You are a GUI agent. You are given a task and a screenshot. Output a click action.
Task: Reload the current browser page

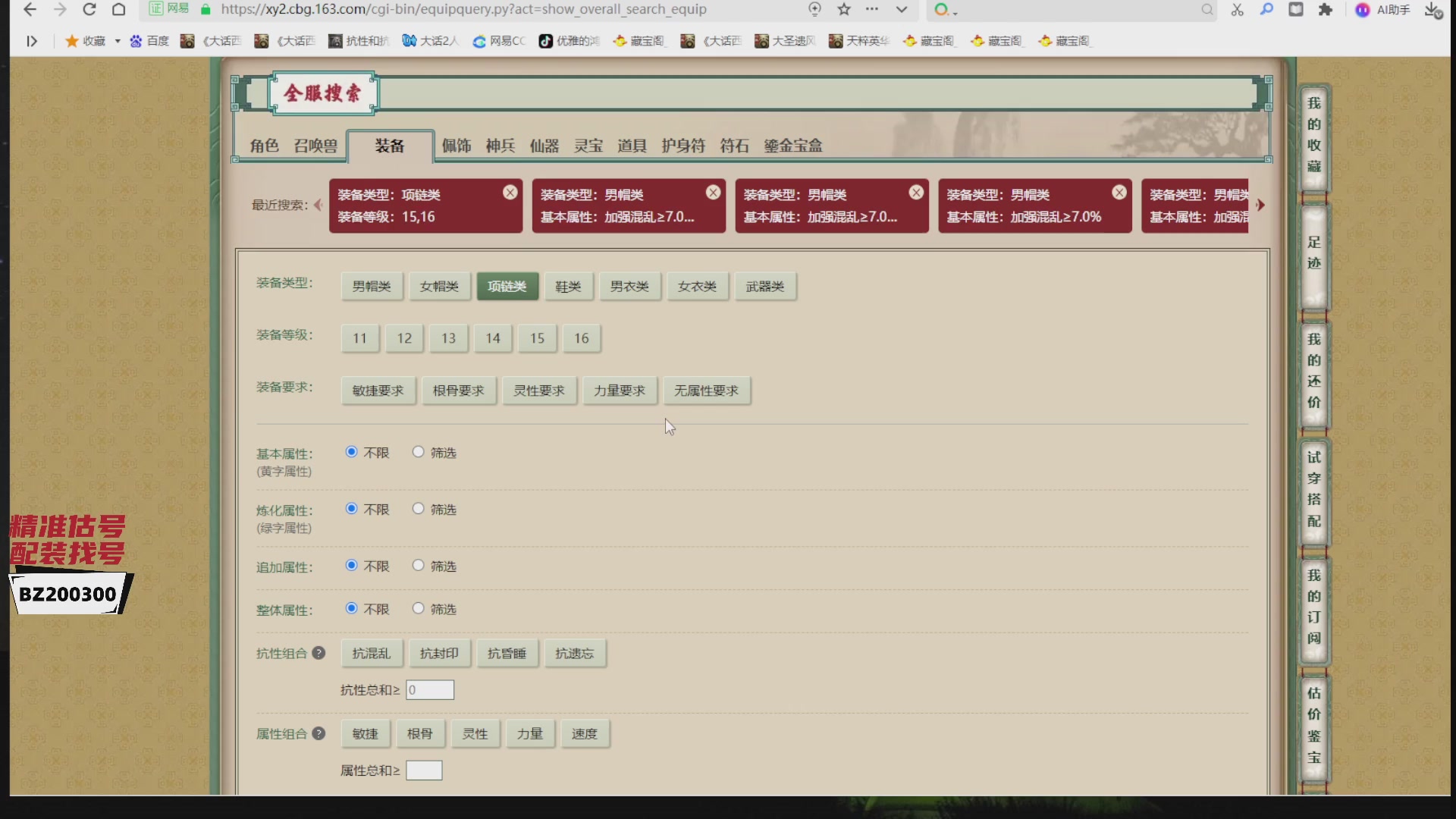89,10
